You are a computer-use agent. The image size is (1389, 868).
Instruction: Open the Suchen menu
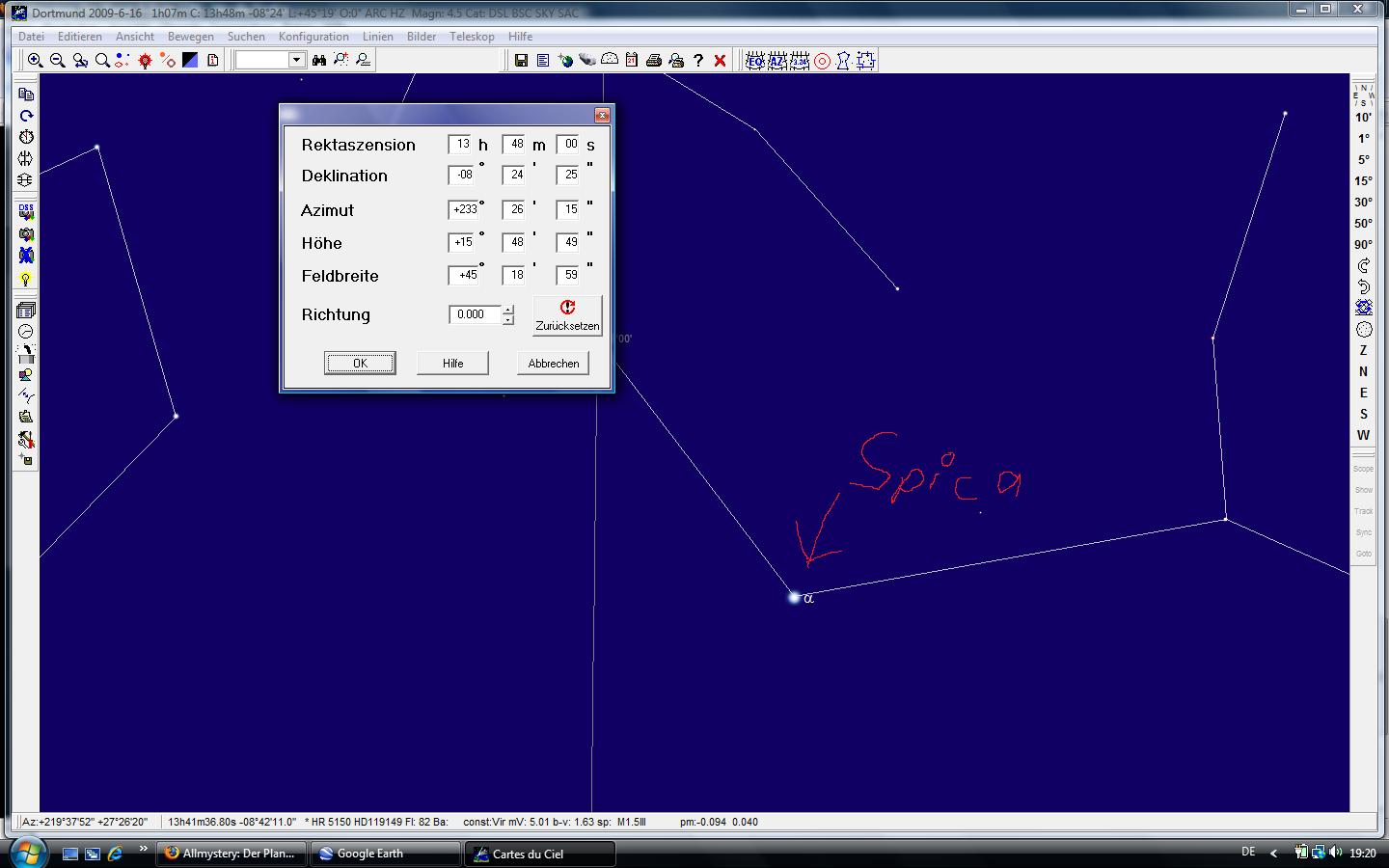coord(246,37)
